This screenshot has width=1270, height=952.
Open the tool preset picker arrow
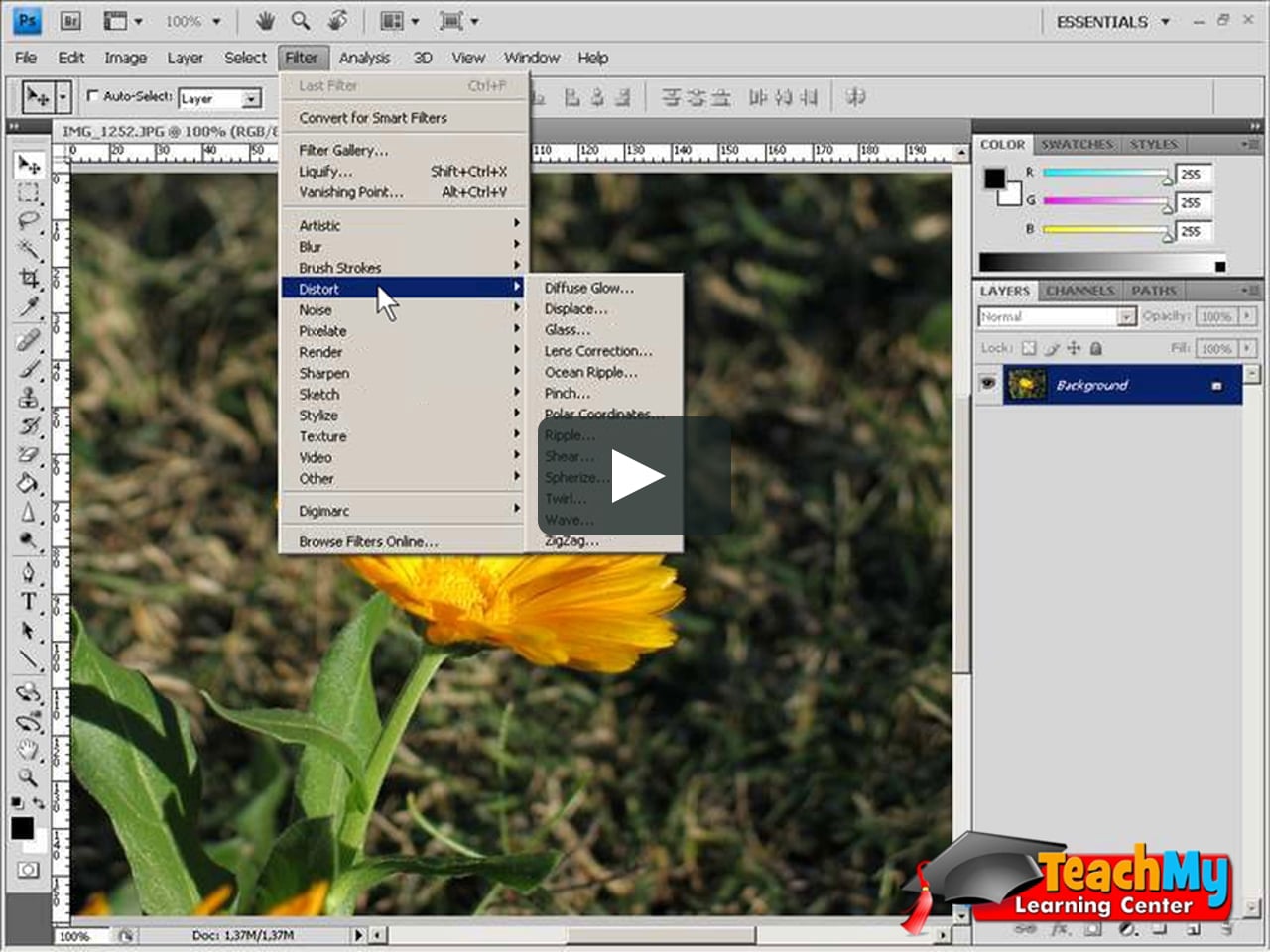pos(63,97)
